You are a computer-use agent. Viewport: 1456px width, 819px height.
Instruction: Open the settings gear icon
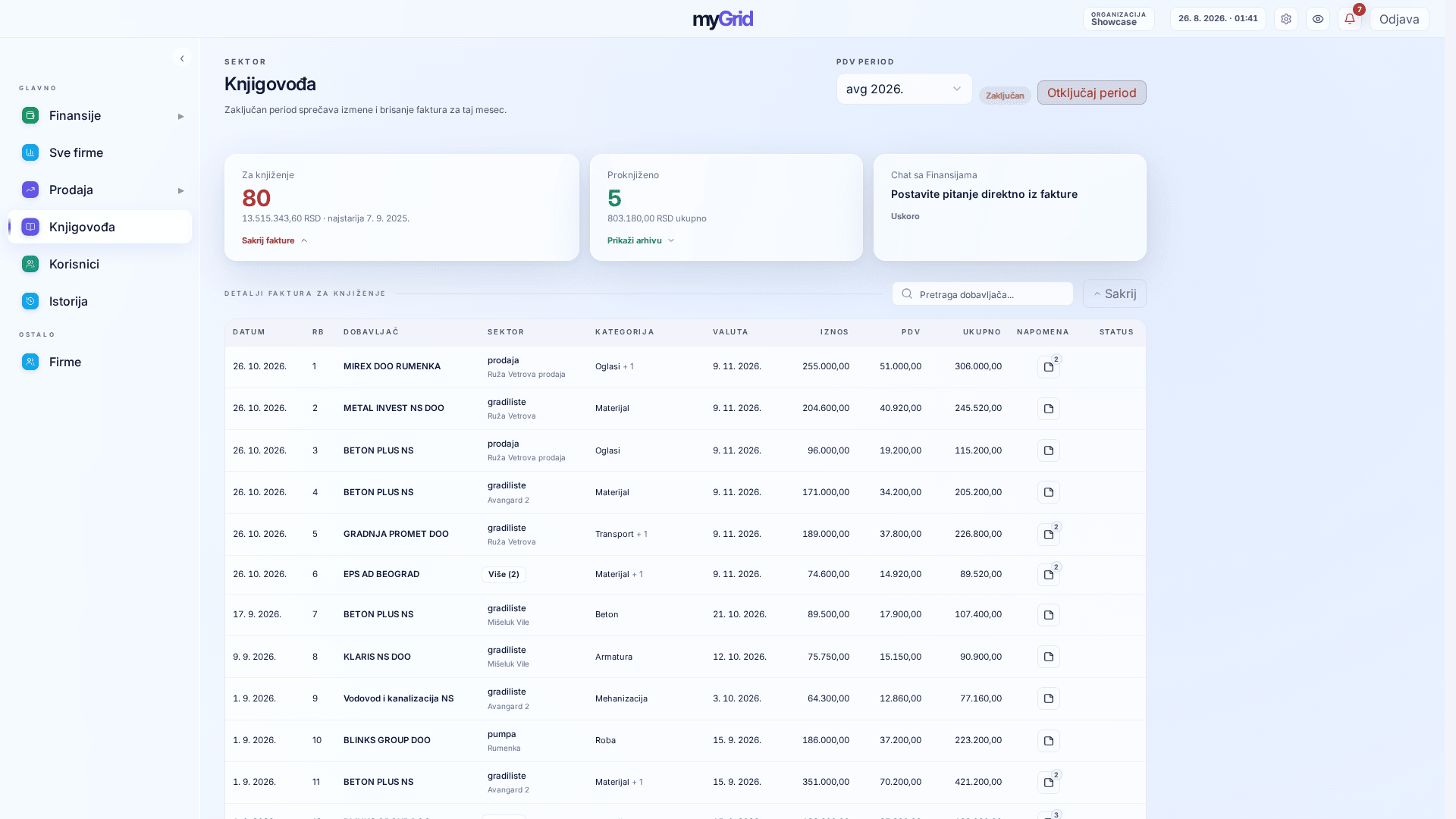tap(1286, 19)
